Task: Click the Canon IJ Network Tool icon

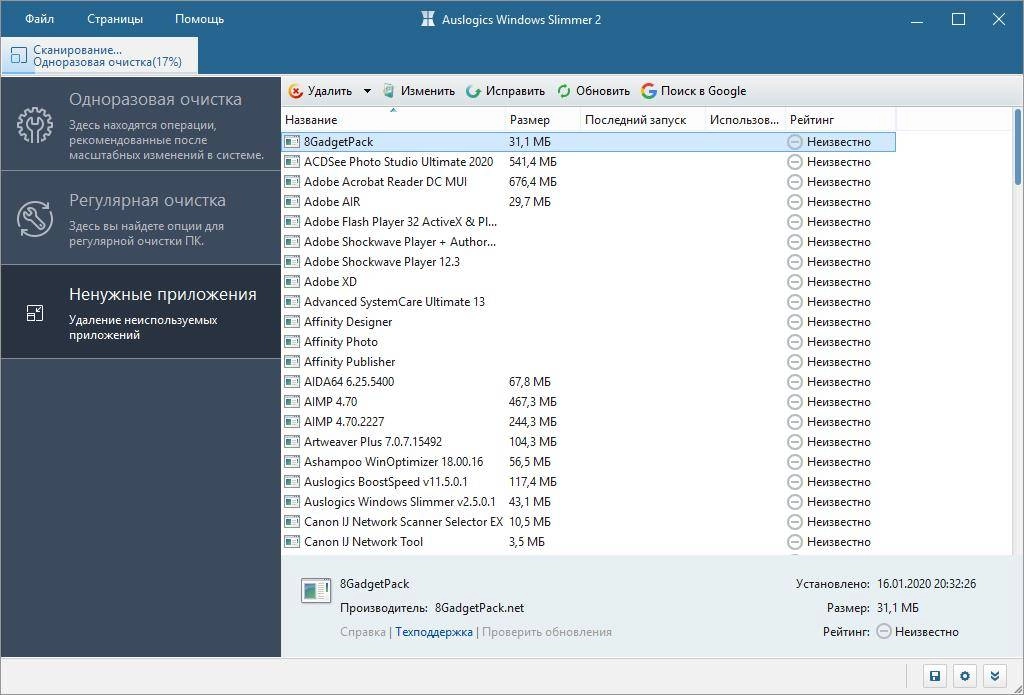Action: click(x=292, y=542)
